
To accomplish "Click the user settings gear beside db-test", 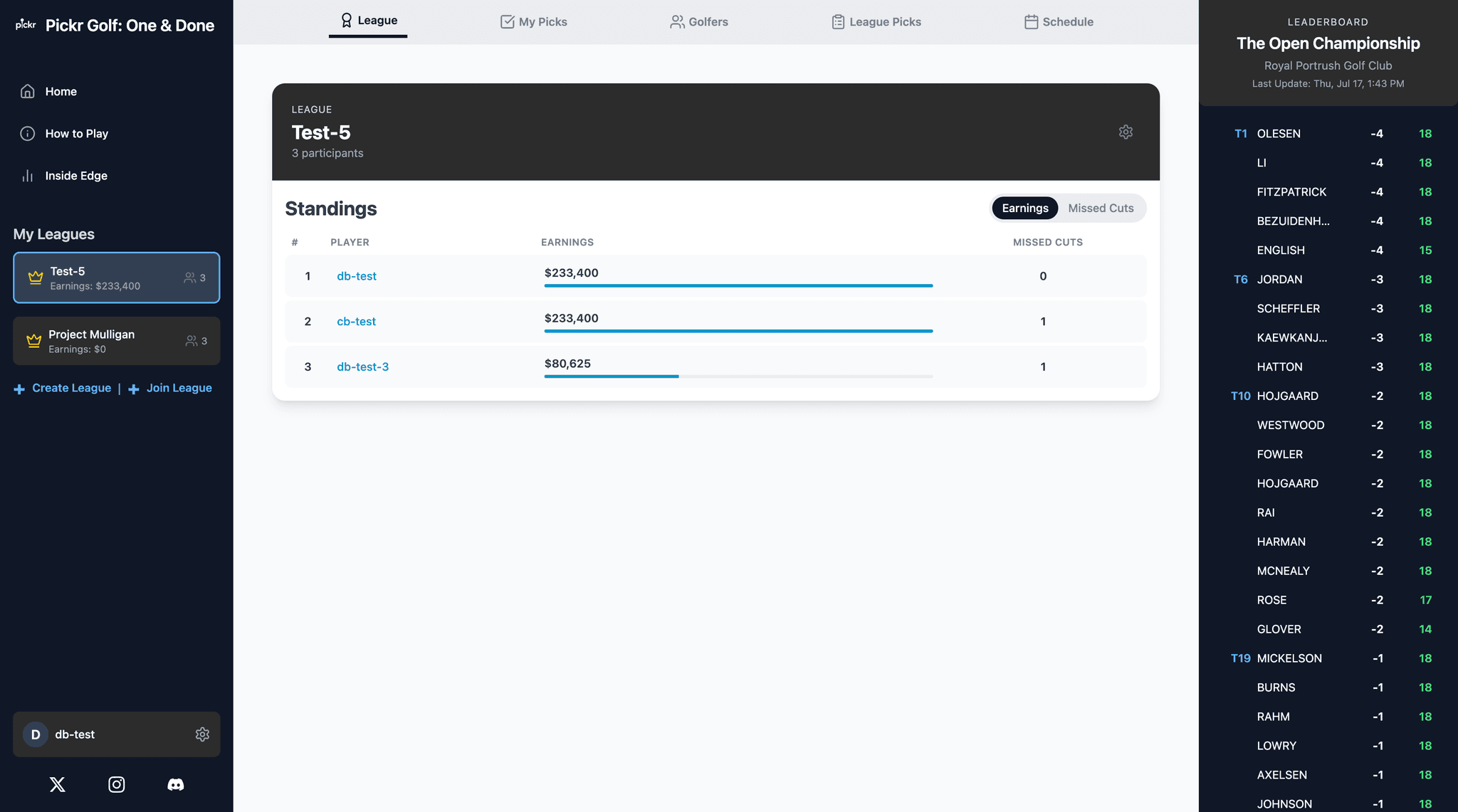I will (202, 734).
